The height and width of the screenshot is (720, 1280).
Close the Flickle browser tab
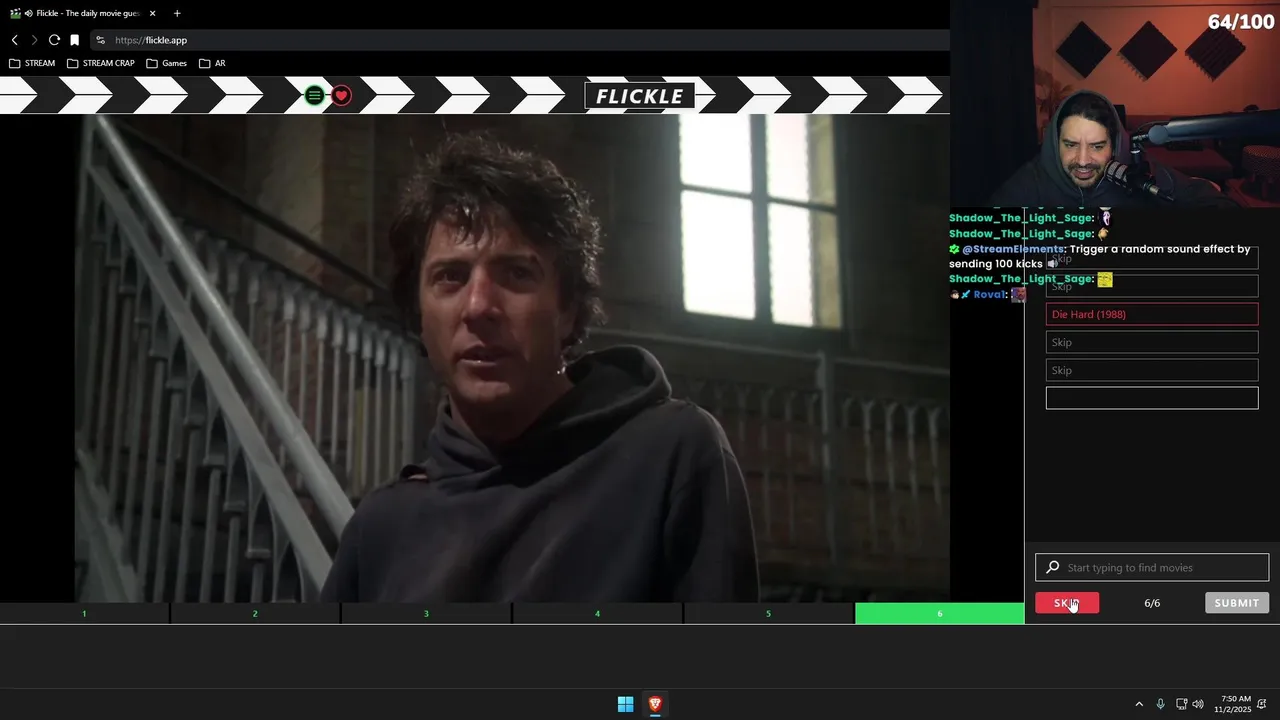153,14
